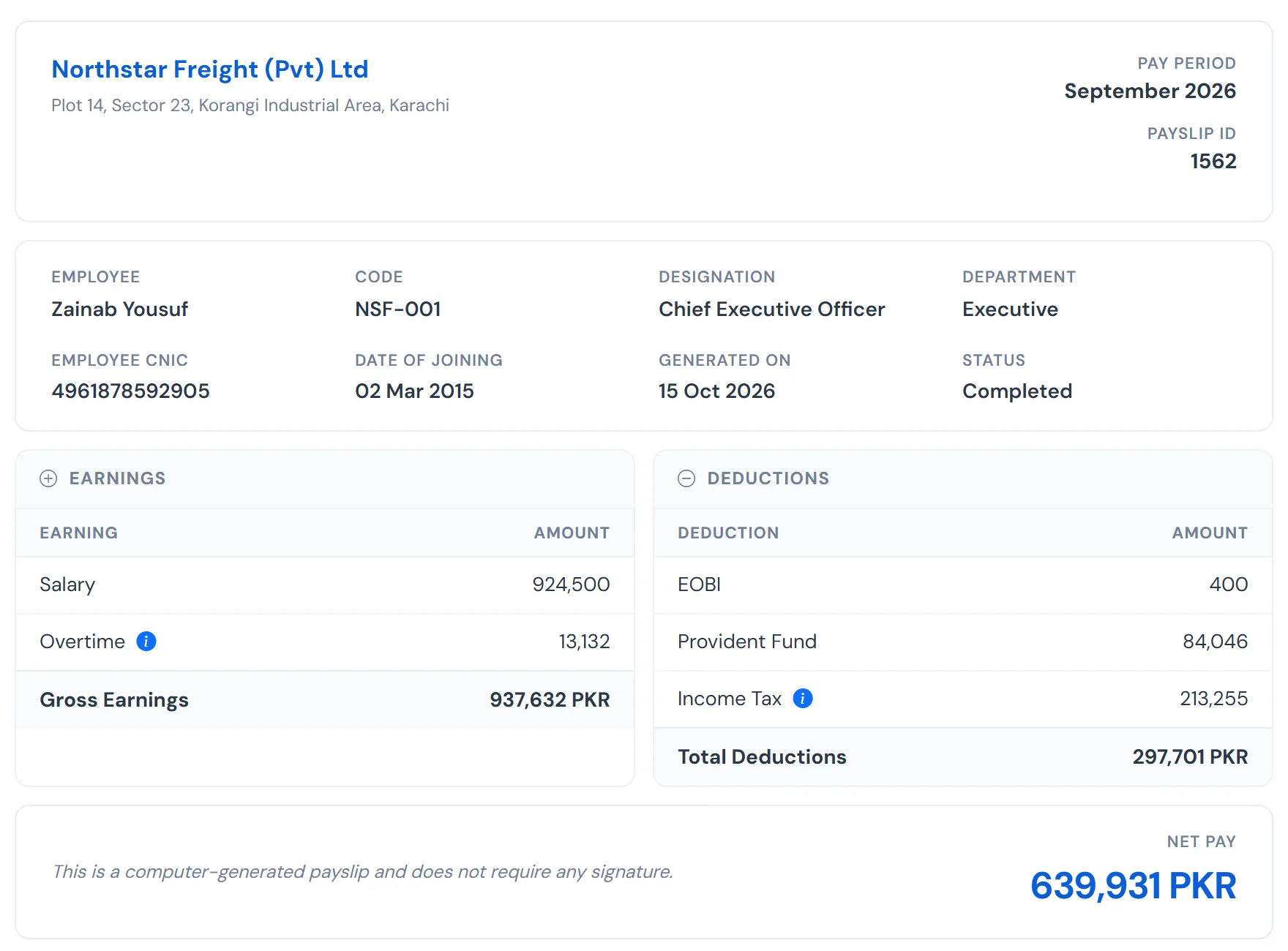Click the earnings AMOUNT column header
This screenshot has height=951, width=1288.
pyautogui.click(x=572, y=533)
